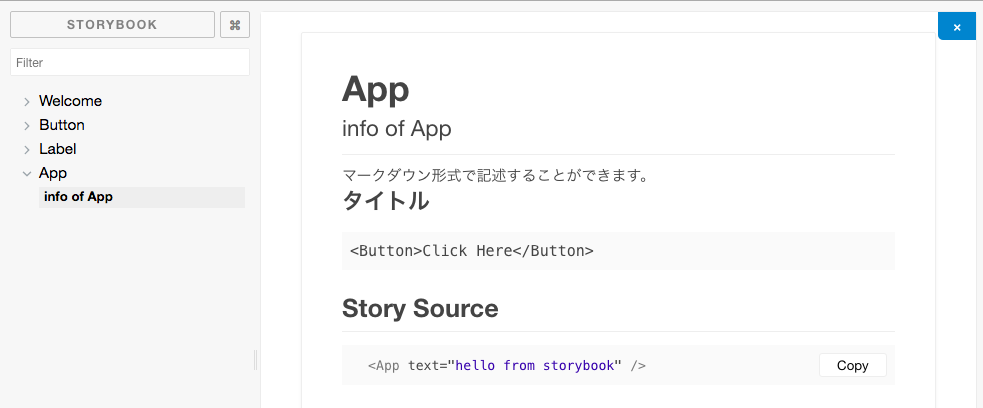Click the 'info of App' subtitle

(397, 128)
